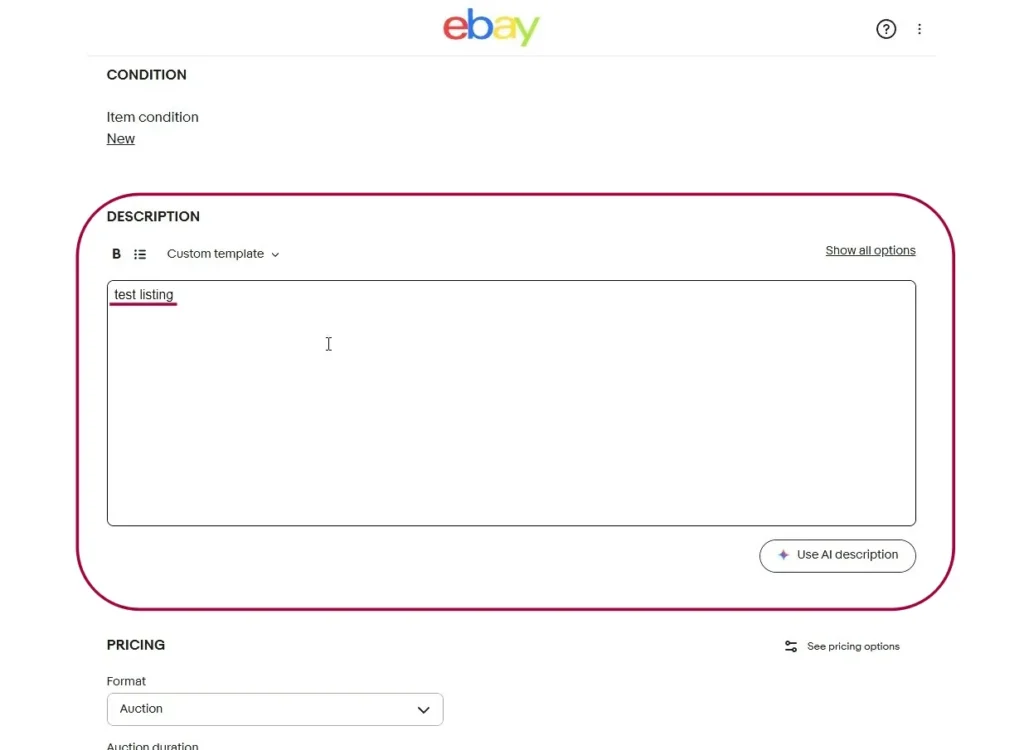Click the Item condition label

(153, 117)
